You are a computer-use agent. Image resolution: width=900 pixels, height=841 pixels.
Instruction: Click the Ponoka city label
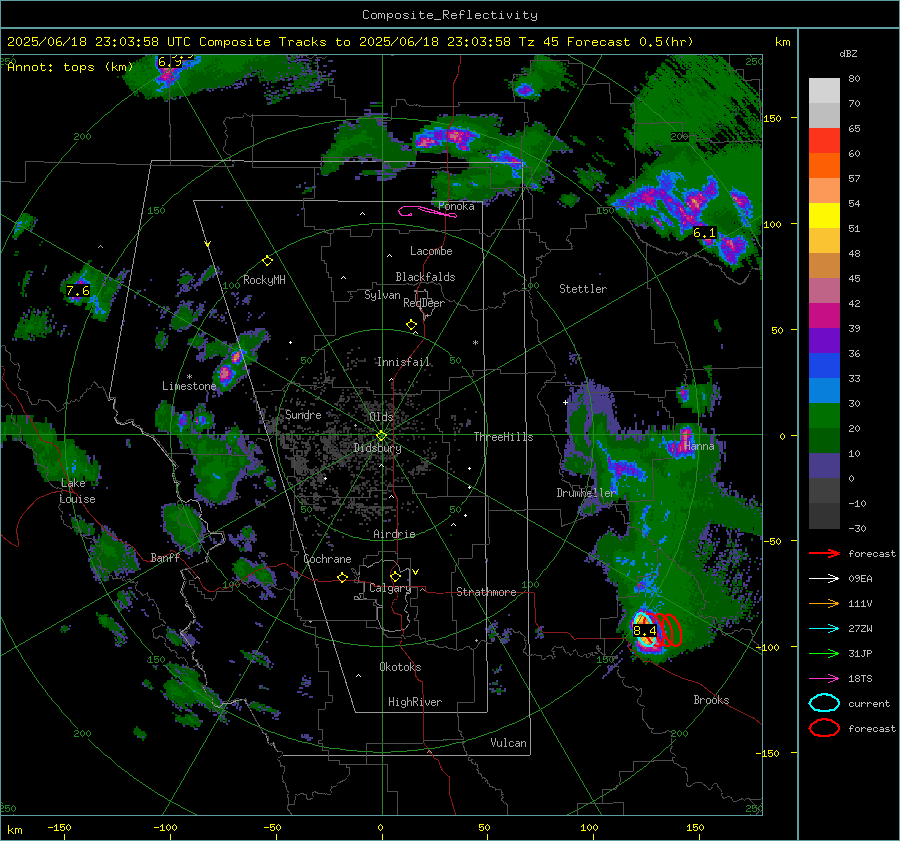coord(456,206)
